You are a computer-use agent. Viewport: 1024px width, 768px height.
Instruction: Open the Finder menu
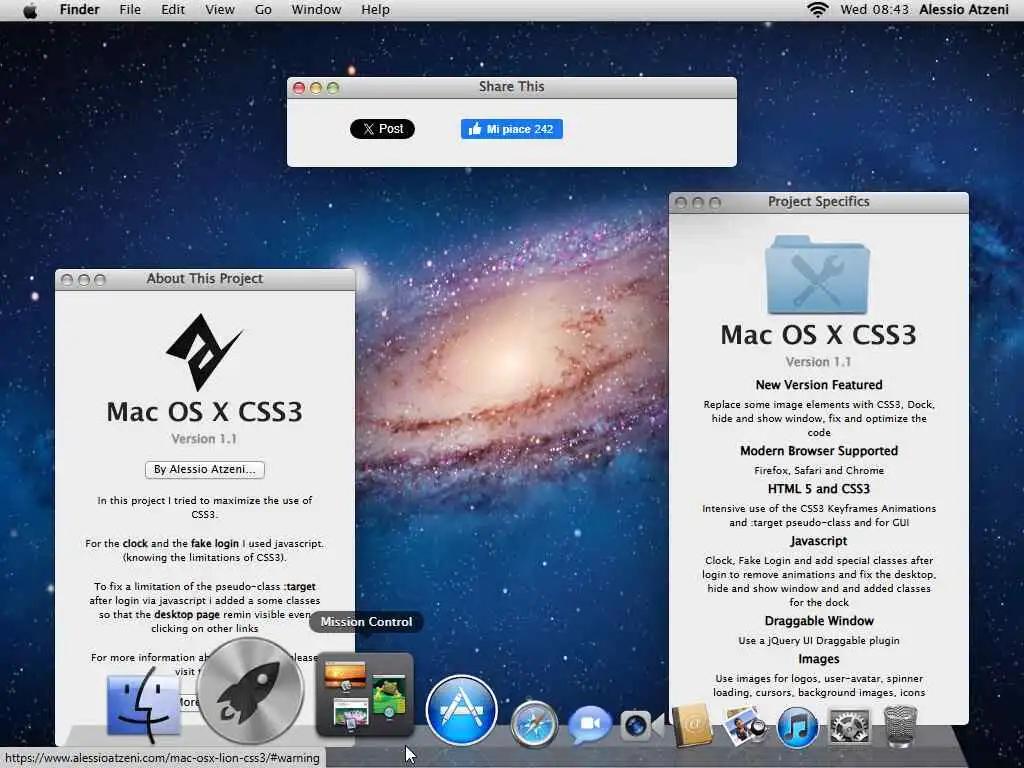coord(80,10)
